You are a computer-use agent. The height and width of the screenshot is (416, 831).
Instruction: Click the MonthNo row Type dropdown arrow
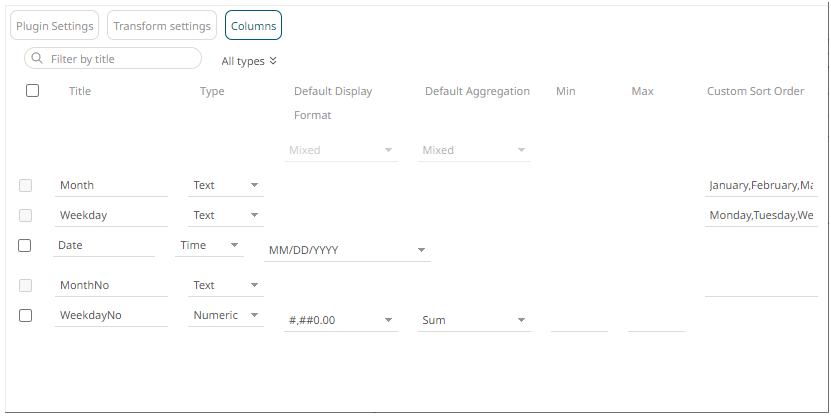(x=254, y=285)
